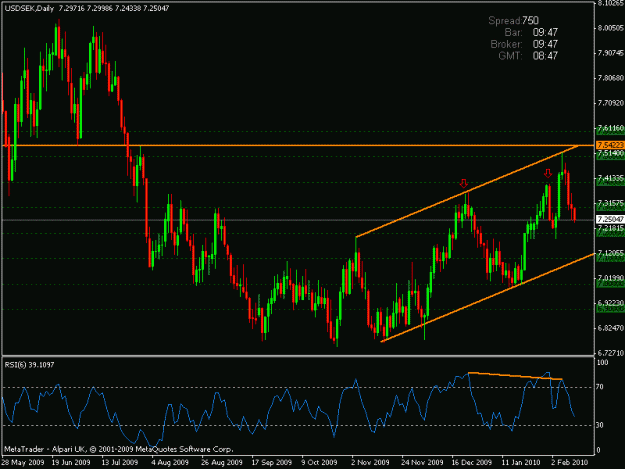Select the orange divergence line on RSI
The height and width of the screenshot is (469, 625).
pyautogui.click(x=515, y=376)
